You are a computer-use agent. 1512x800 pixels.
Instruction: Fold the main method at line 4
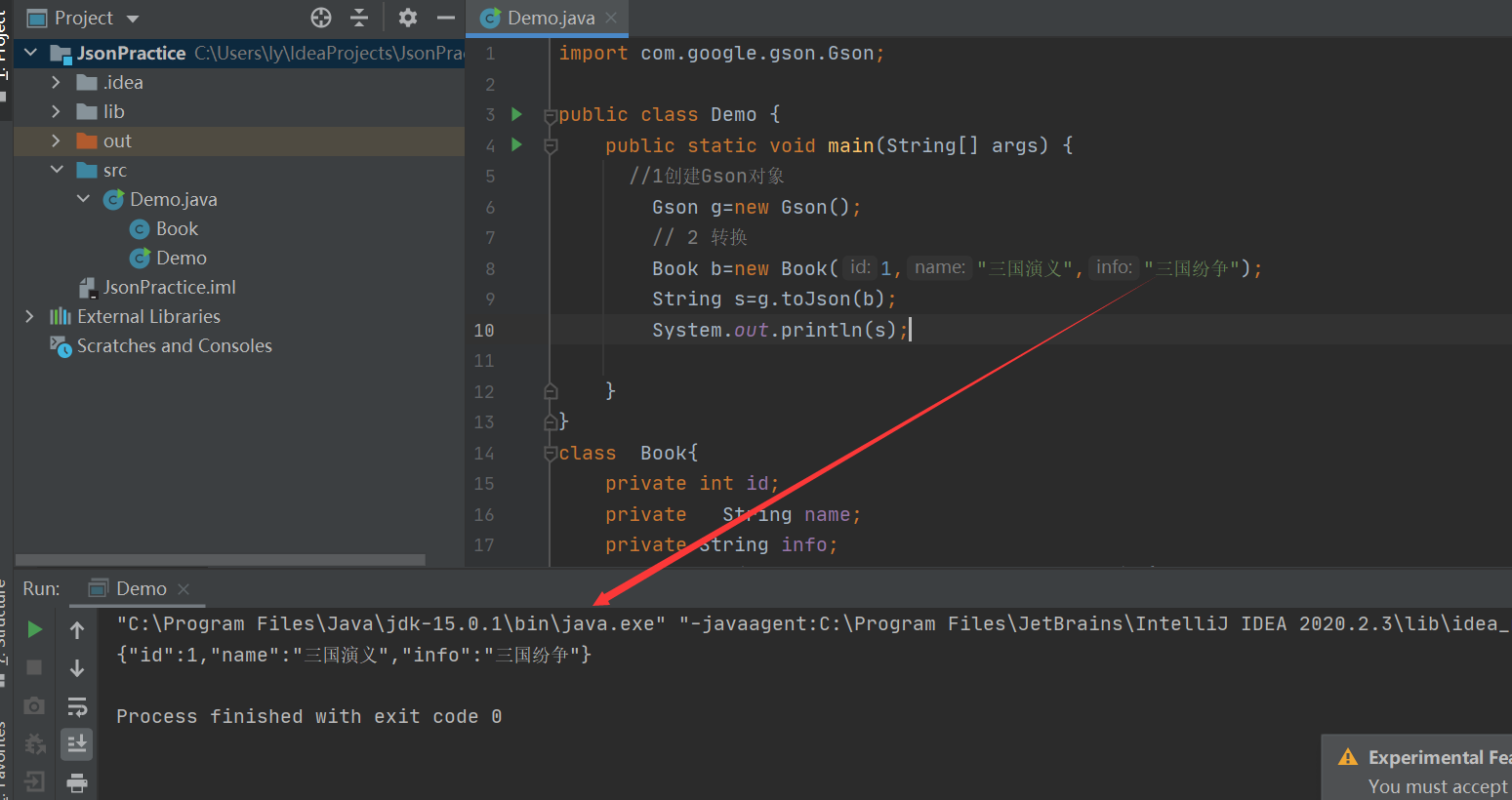(551, 146)
